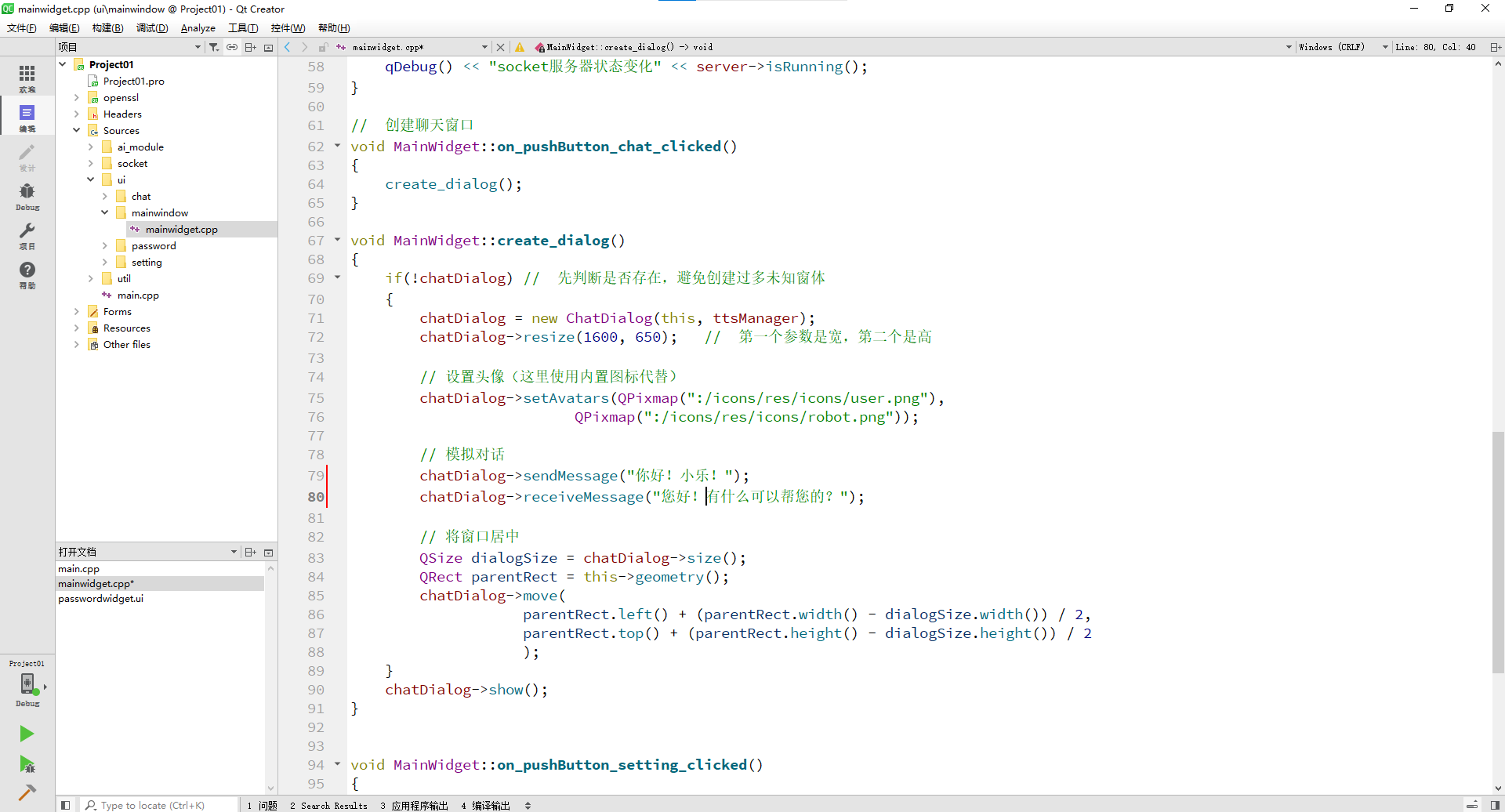
Task: Click the editor vertical scrollbar thumb
Action: [1498, 553]
